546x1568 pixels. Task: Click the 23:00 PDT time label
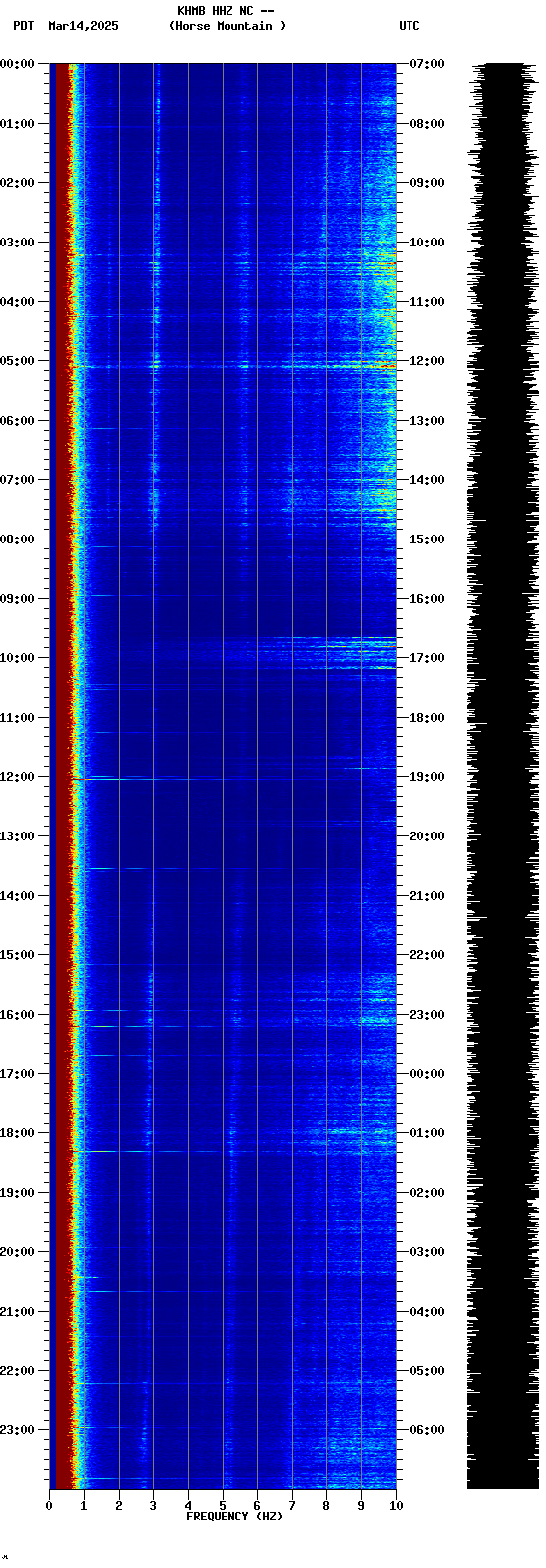(x=17, y=1430)
